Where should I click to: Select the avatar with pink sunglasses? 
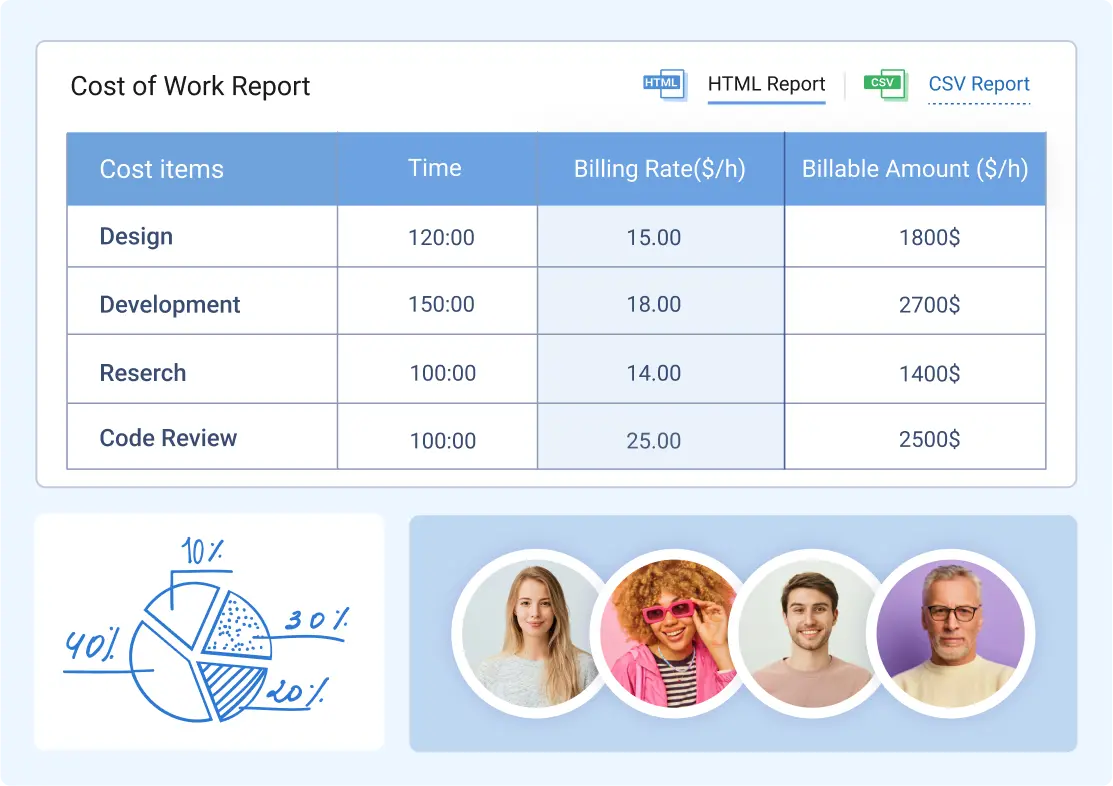pyautogui.click(x=671, y=634)
